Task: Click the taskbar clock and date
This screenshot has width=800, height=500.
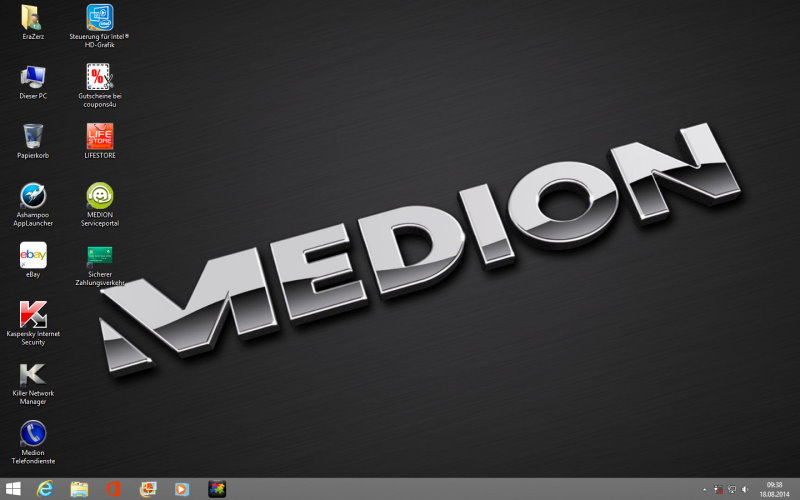Action: point(775,489)
